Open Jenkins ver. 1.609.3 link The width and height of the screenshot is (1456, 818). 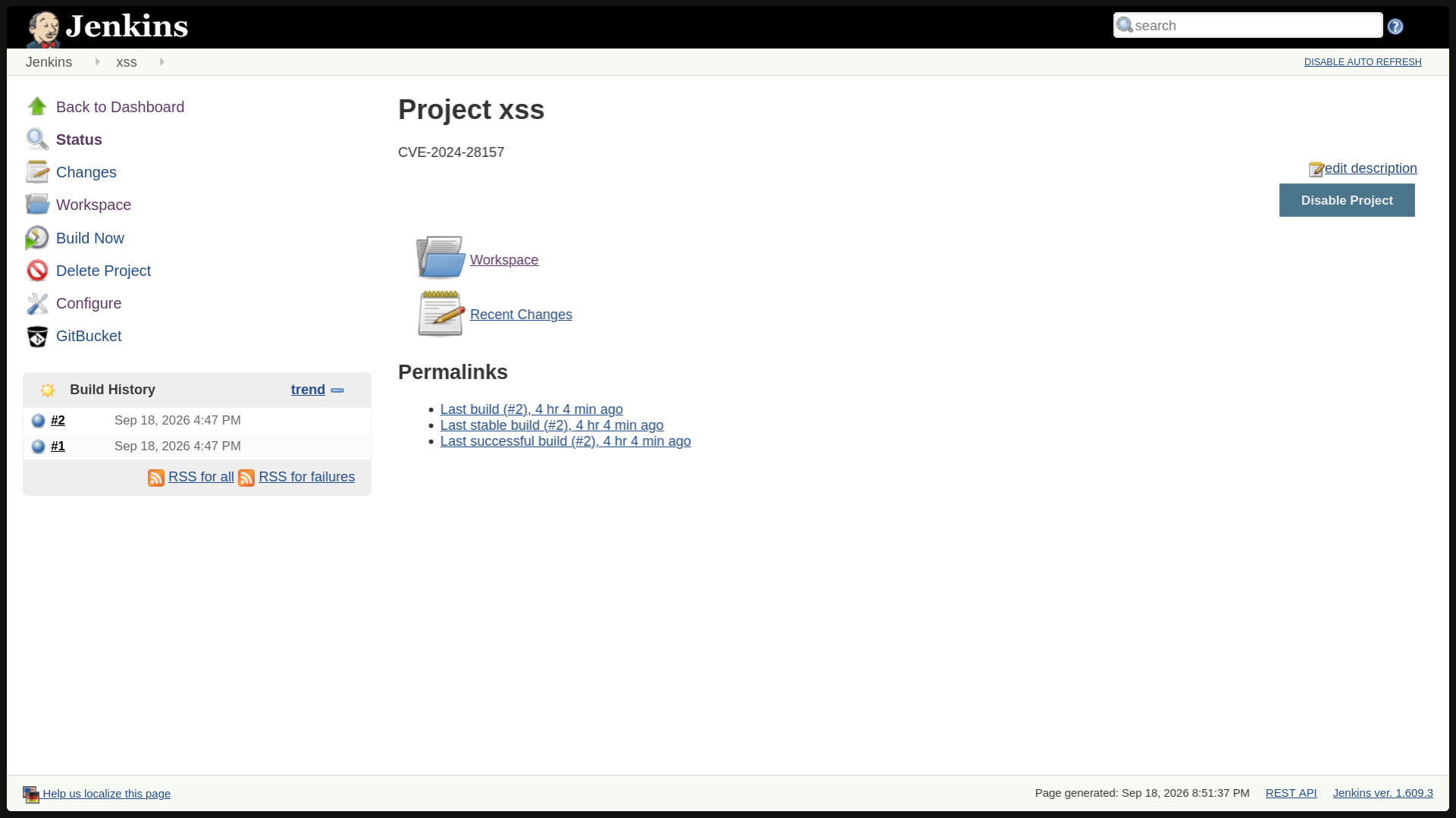click(x=1383, y=793)
